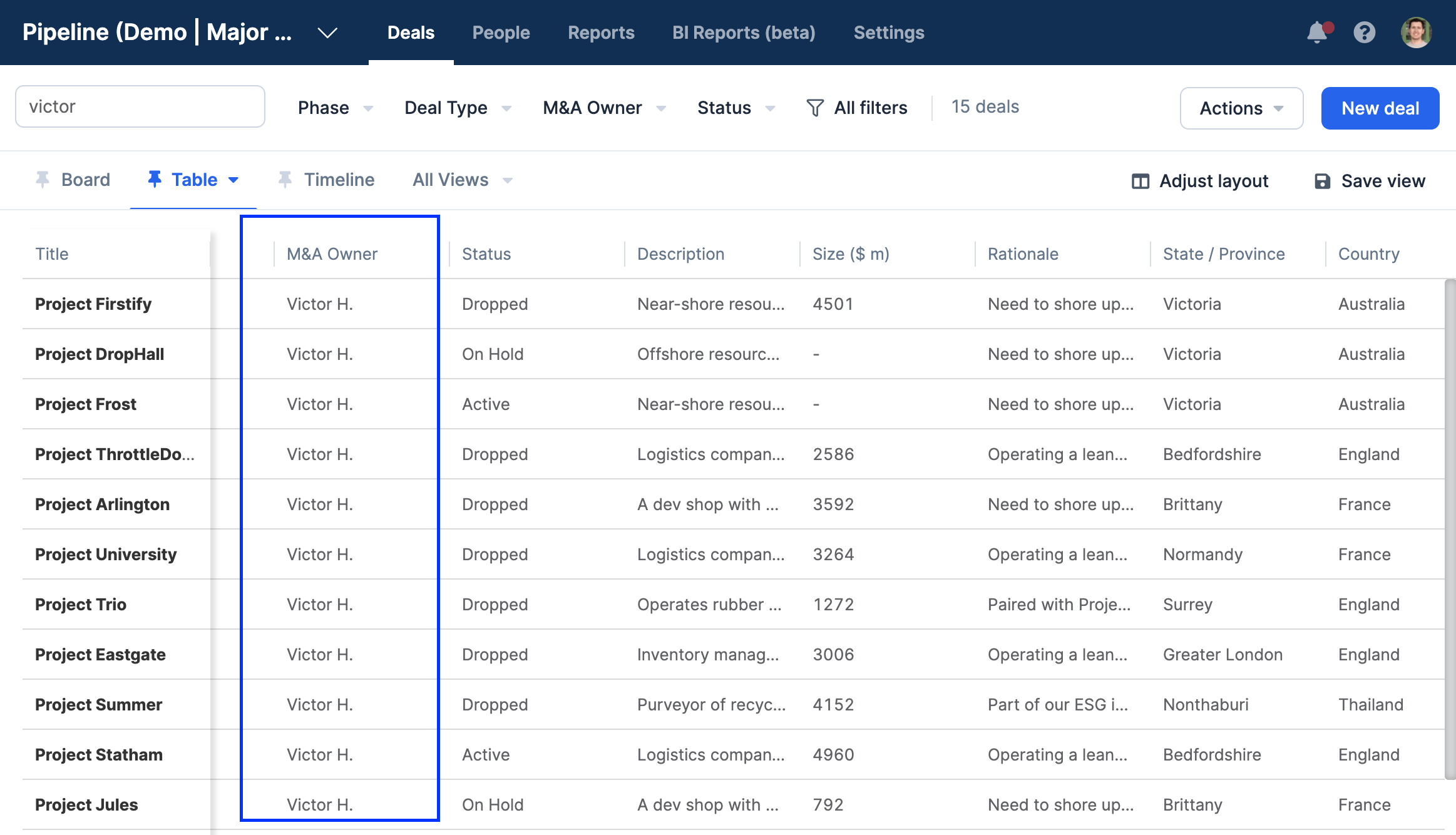Open the Actions menu button
The width and height of the screenshot is (1456, 835).
coord(1241,108)
